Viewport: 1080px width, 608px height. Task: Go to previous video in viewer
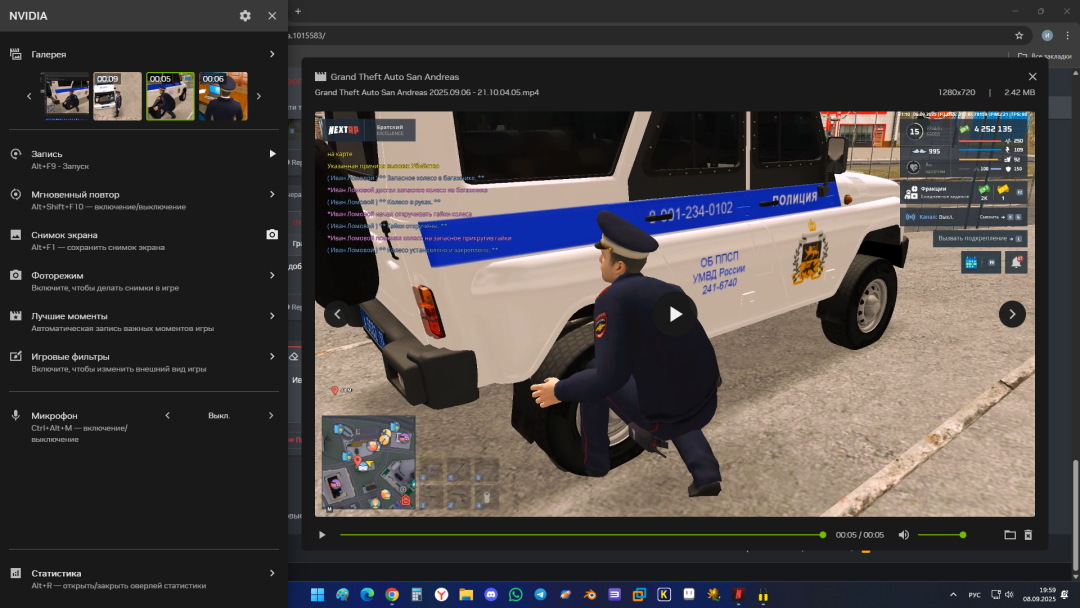pos(338,314)
